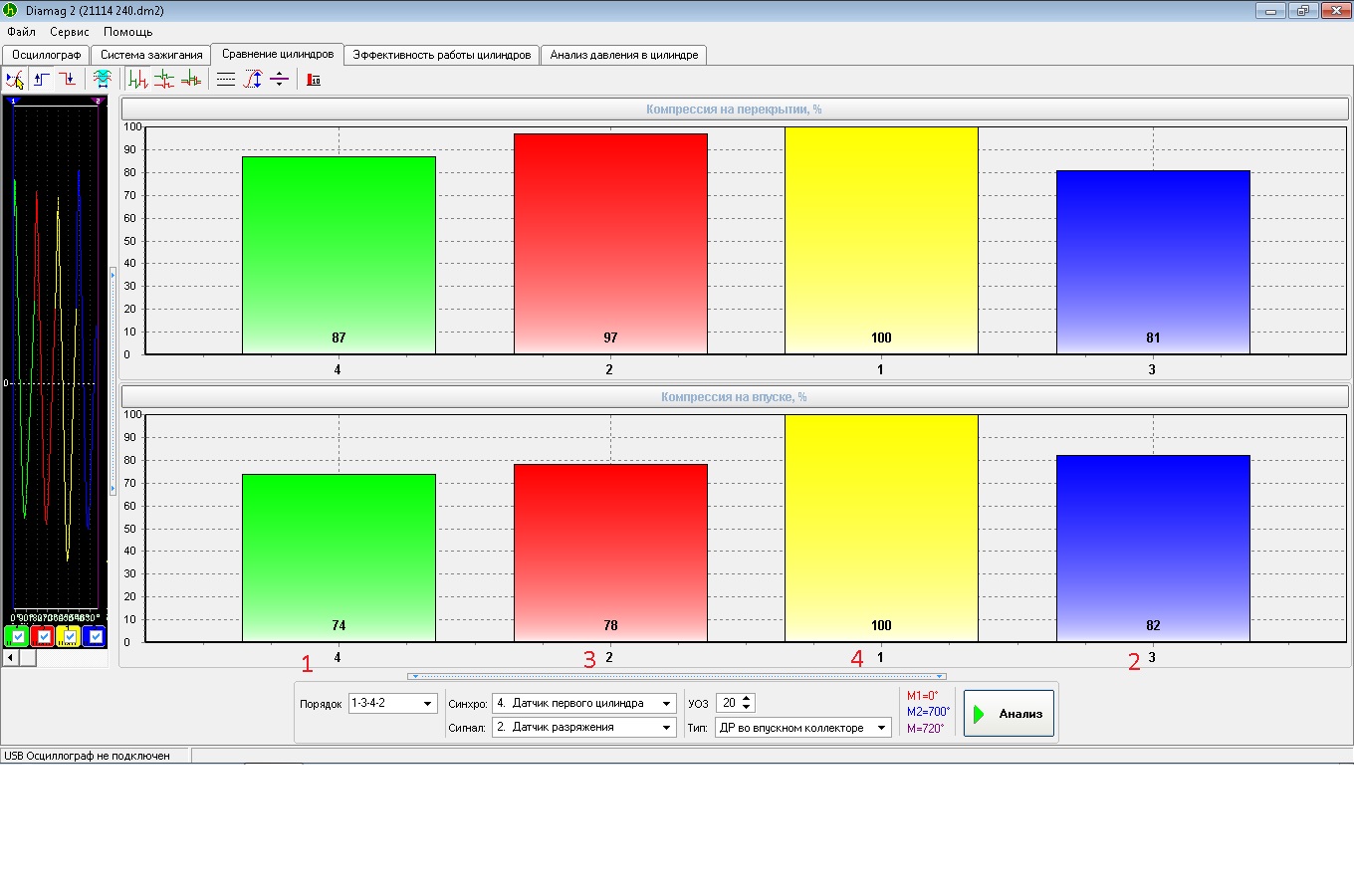Click the purple marker 2 flag
This screenshot has height=896, width=1354.
click(x=98, y=101)
